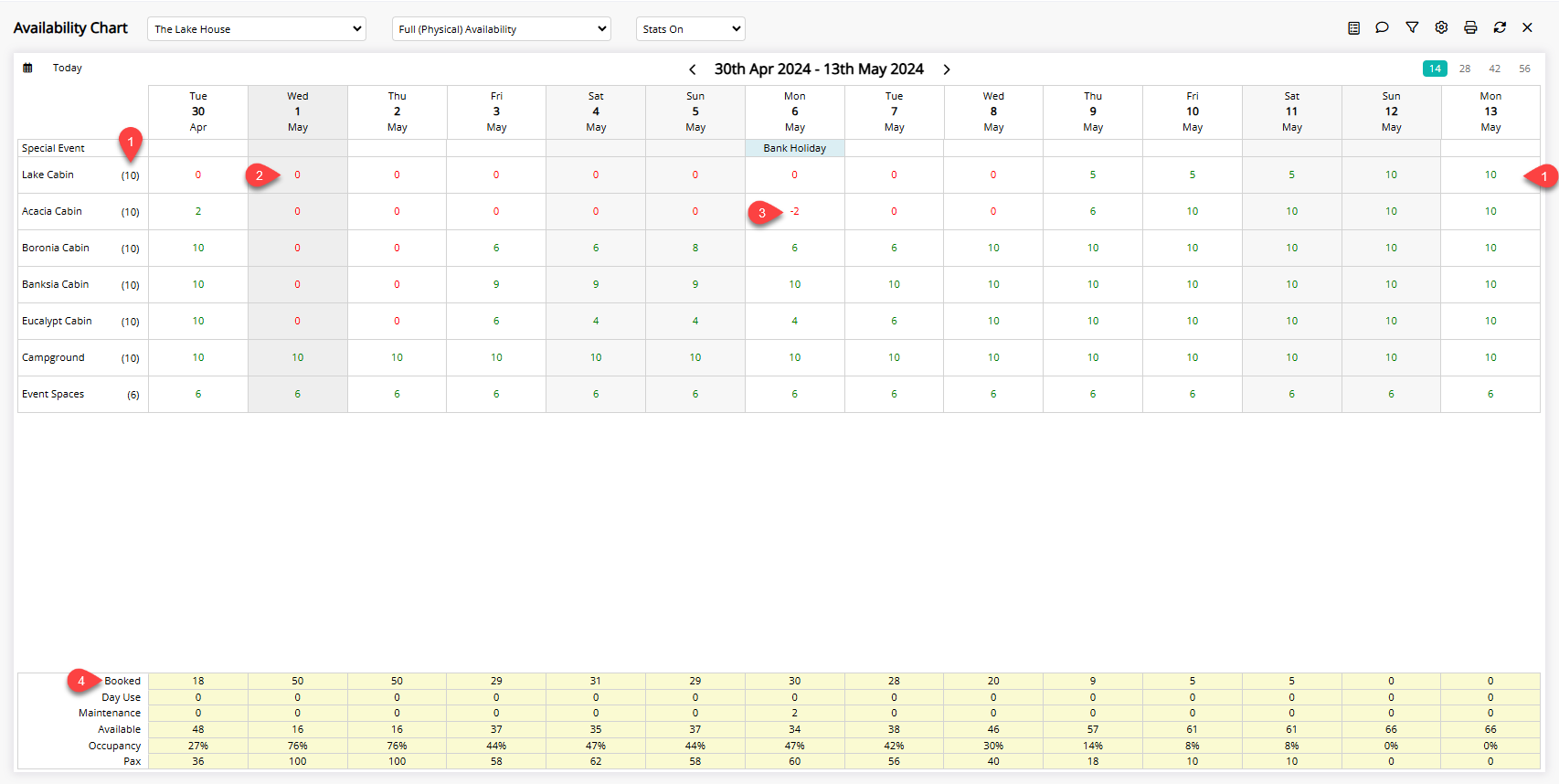
Task: Click the Booked stats row label
Action: (x=122, y=681)
